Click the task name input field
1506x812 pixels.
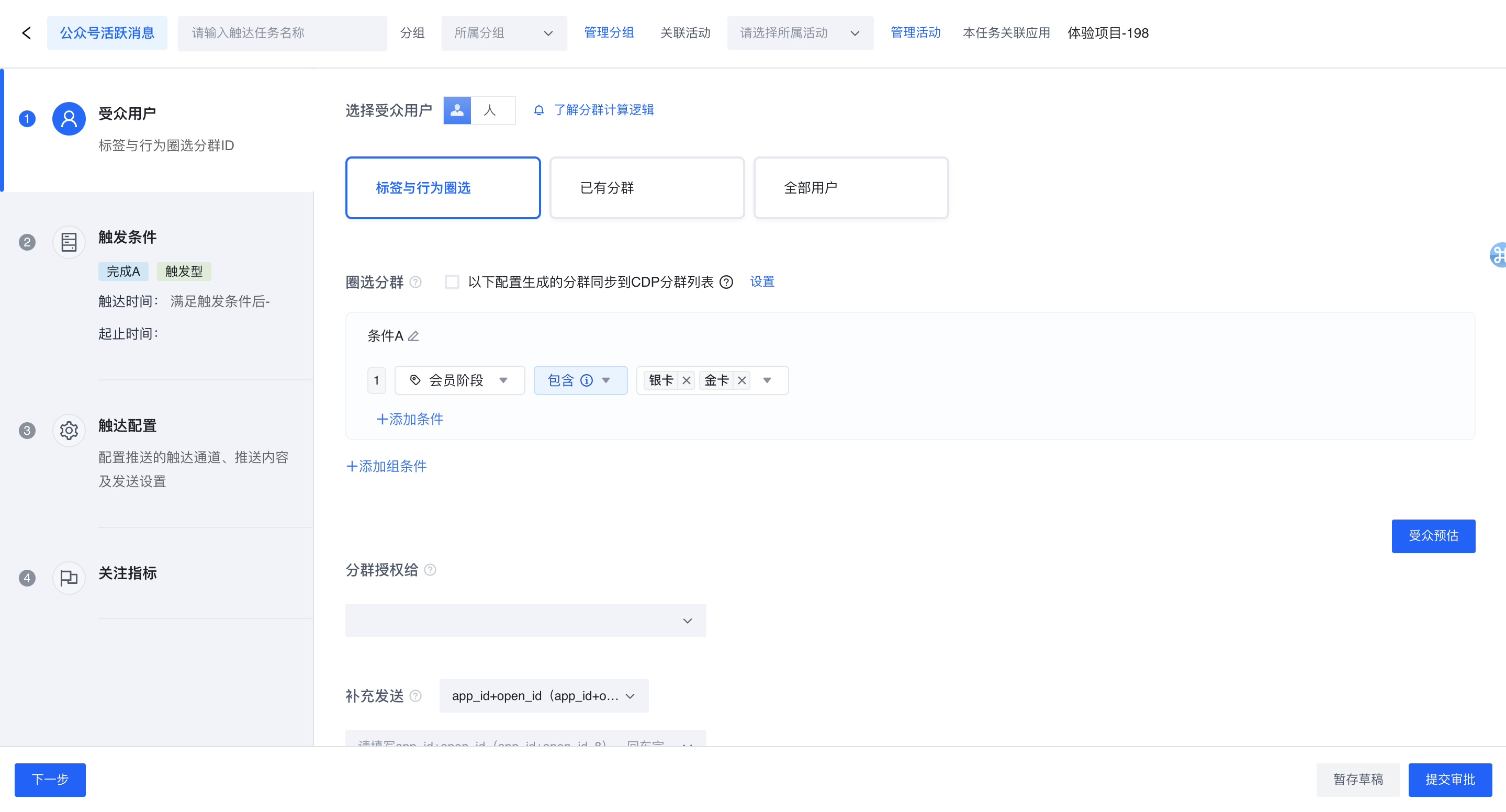282,33
